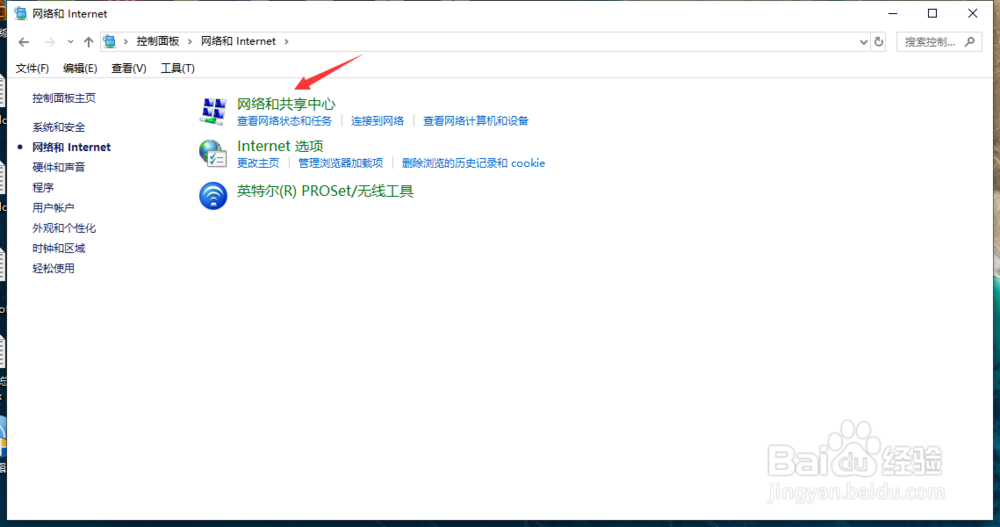Select 系统和安全 in sidebar
Viewport: 1000px width, 527px height.
pyautogui.click(x=59, y=127)
